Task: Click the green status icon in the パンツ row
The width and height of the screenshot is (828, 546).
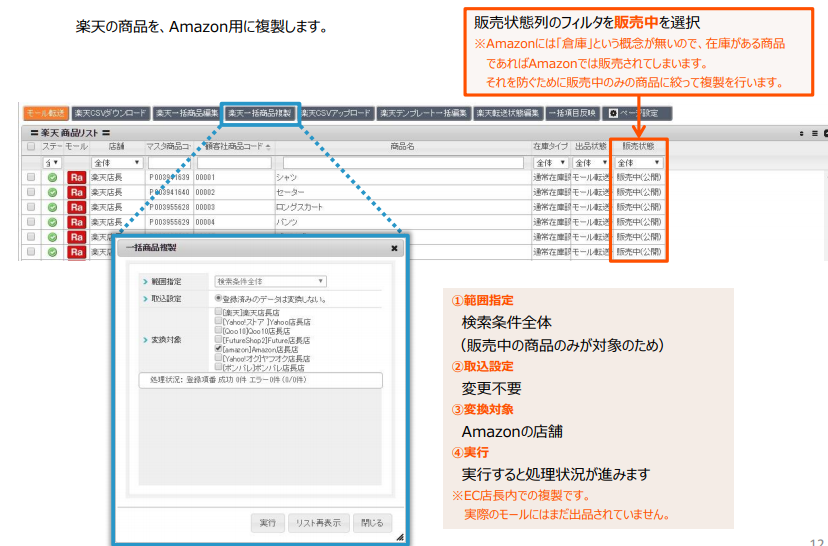Action: click(x=52, y=222)
